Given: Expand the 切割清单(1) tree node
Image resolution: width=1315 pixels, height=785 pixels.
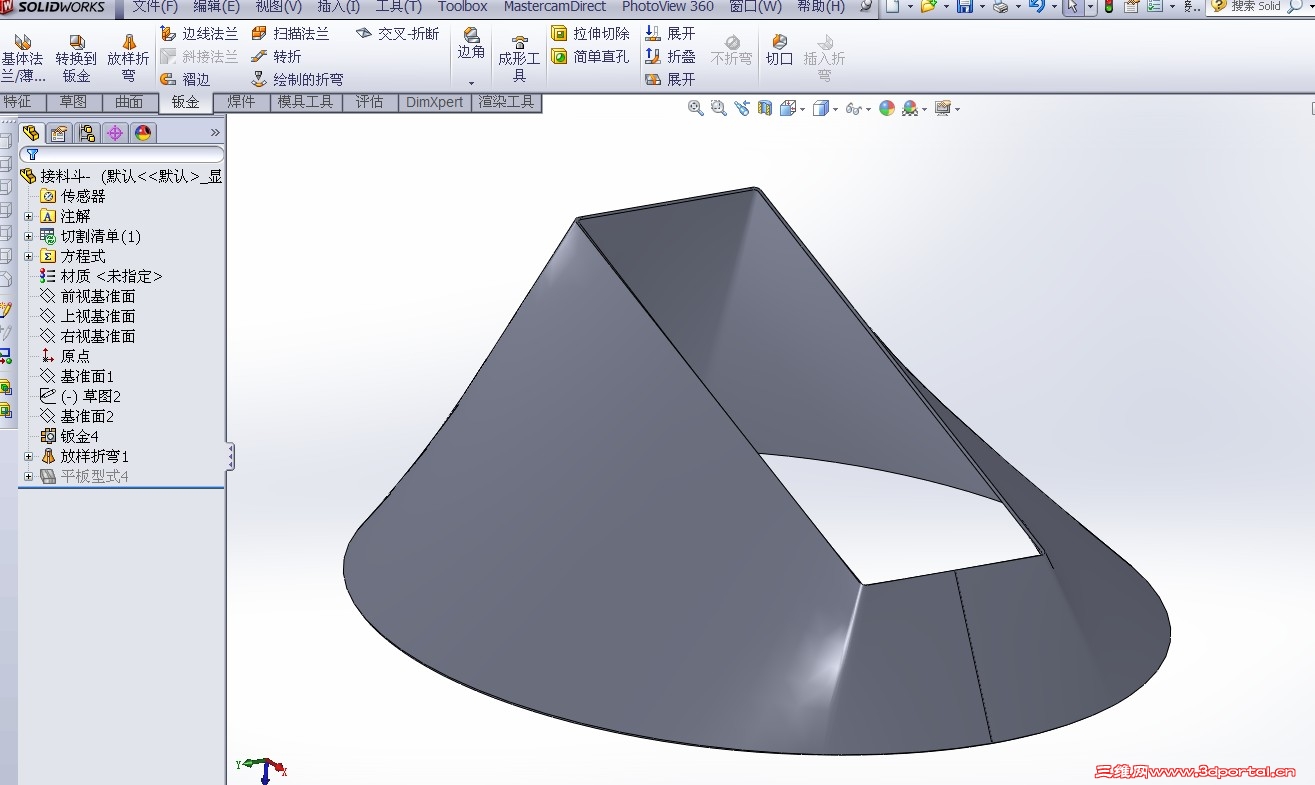Looking at the screenshot, I should tap(28, 236).
